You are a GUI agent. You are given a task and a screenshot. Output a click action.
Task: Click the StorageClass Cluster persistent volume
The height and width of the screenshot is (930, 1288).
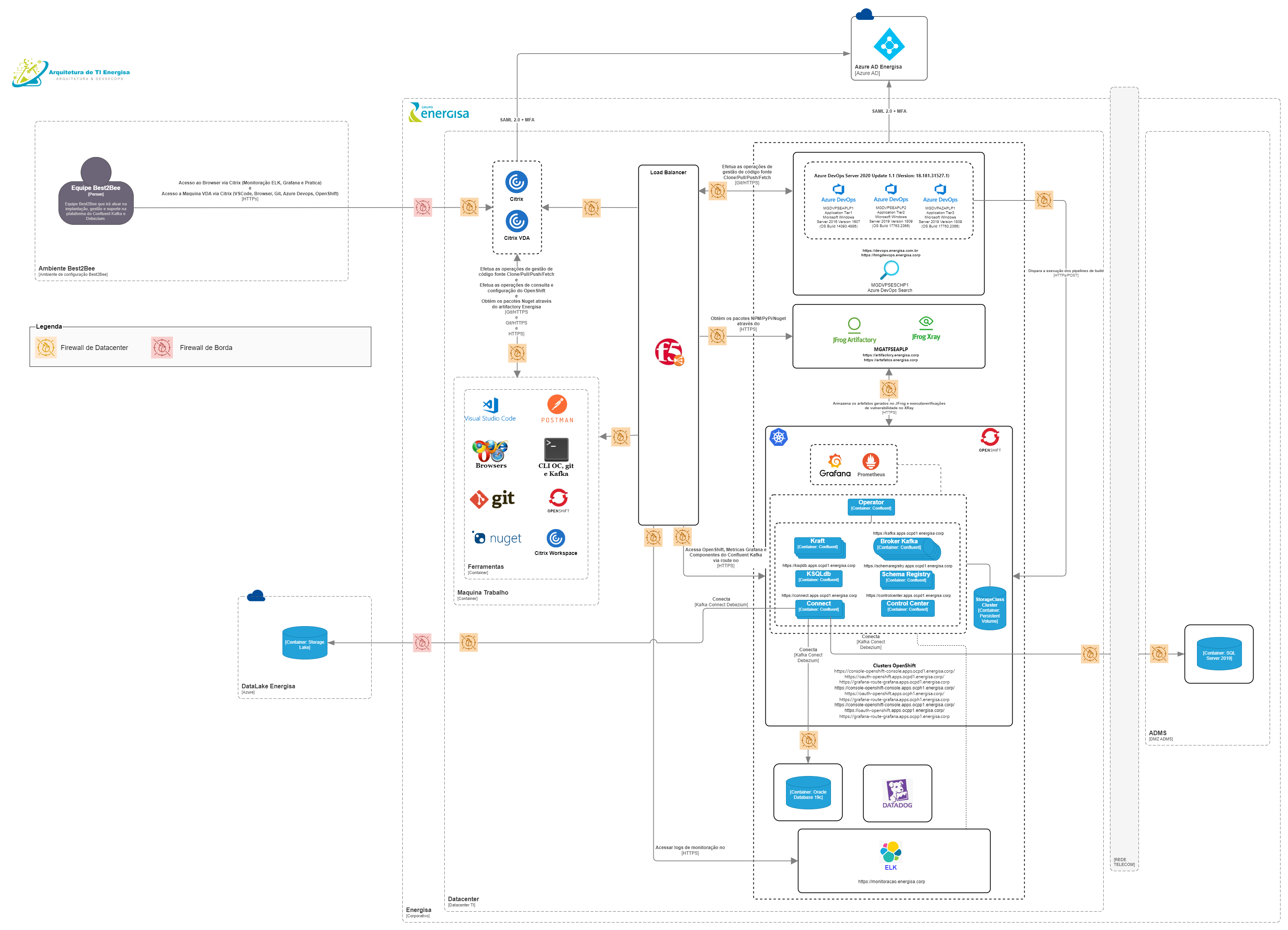coord(989,609)
